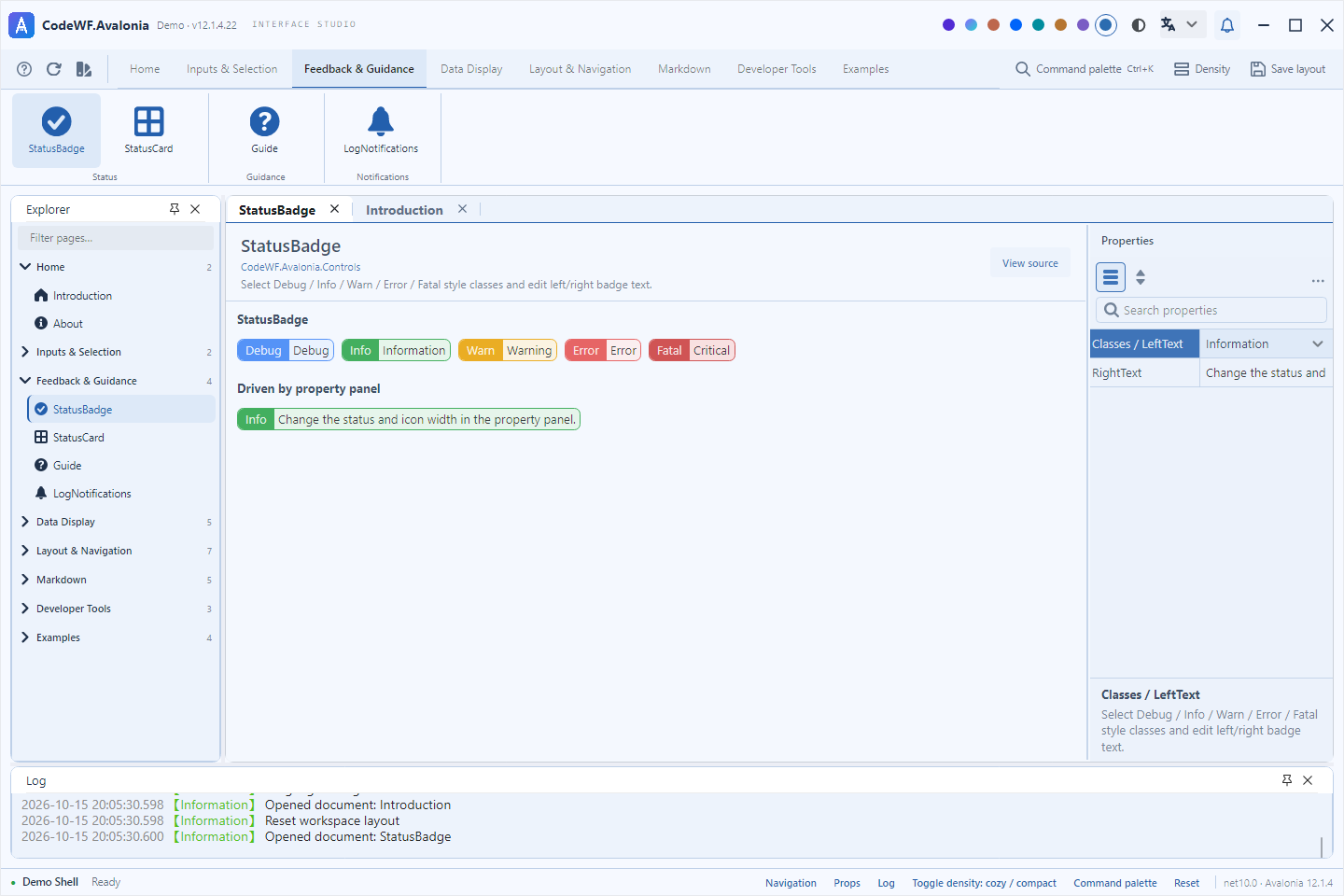The image size is (1344, 896).
Task: Click the Search properties field
Action: (x=1211, y=310)
